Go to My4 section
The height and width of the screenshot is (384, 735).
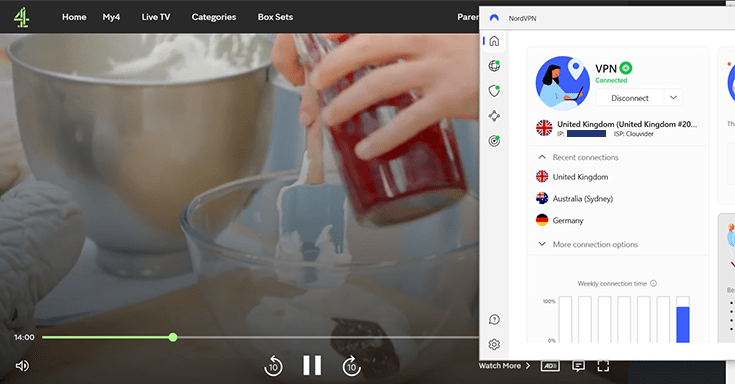tap(111, 17)
